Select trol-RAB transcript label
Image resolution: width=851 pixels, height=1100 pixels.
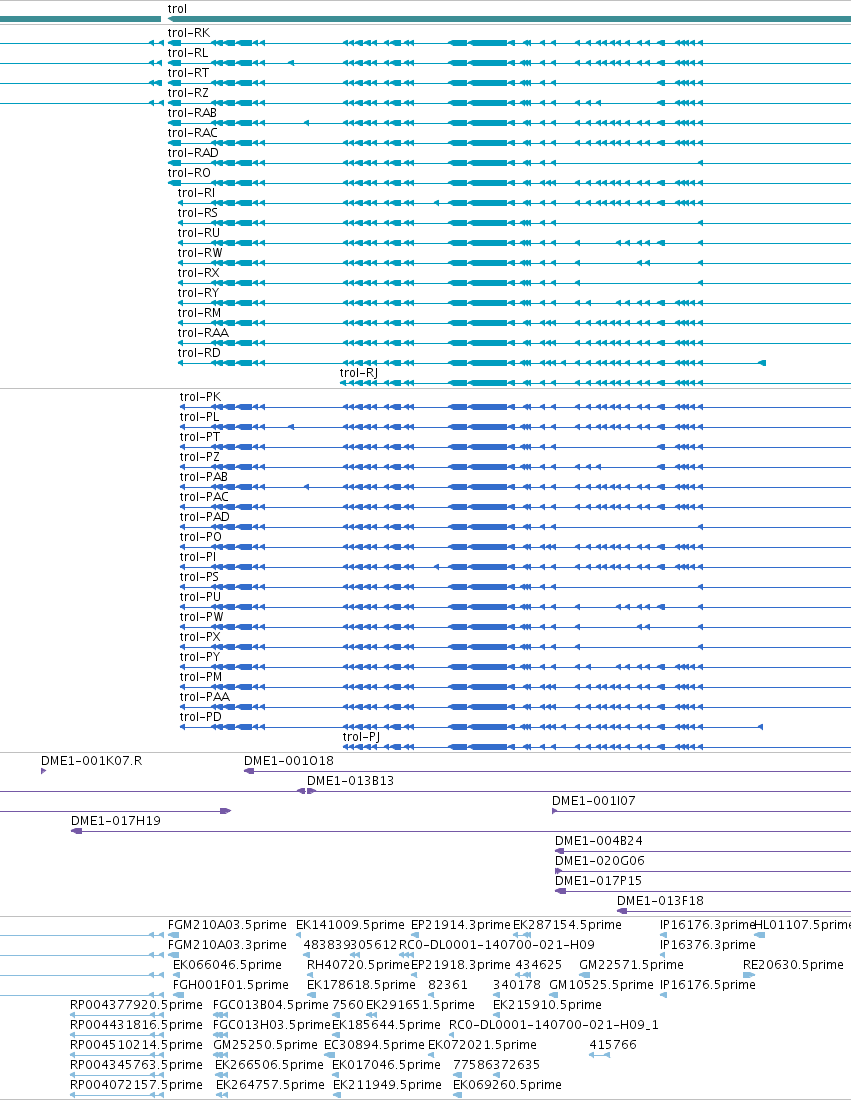pos(192,113)
